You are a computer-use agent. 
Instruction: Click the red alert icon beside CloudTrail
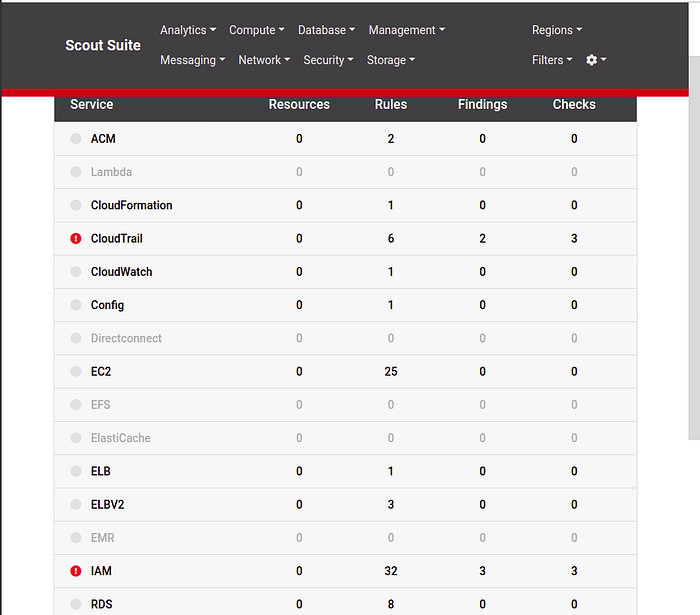tap(76, 239)
